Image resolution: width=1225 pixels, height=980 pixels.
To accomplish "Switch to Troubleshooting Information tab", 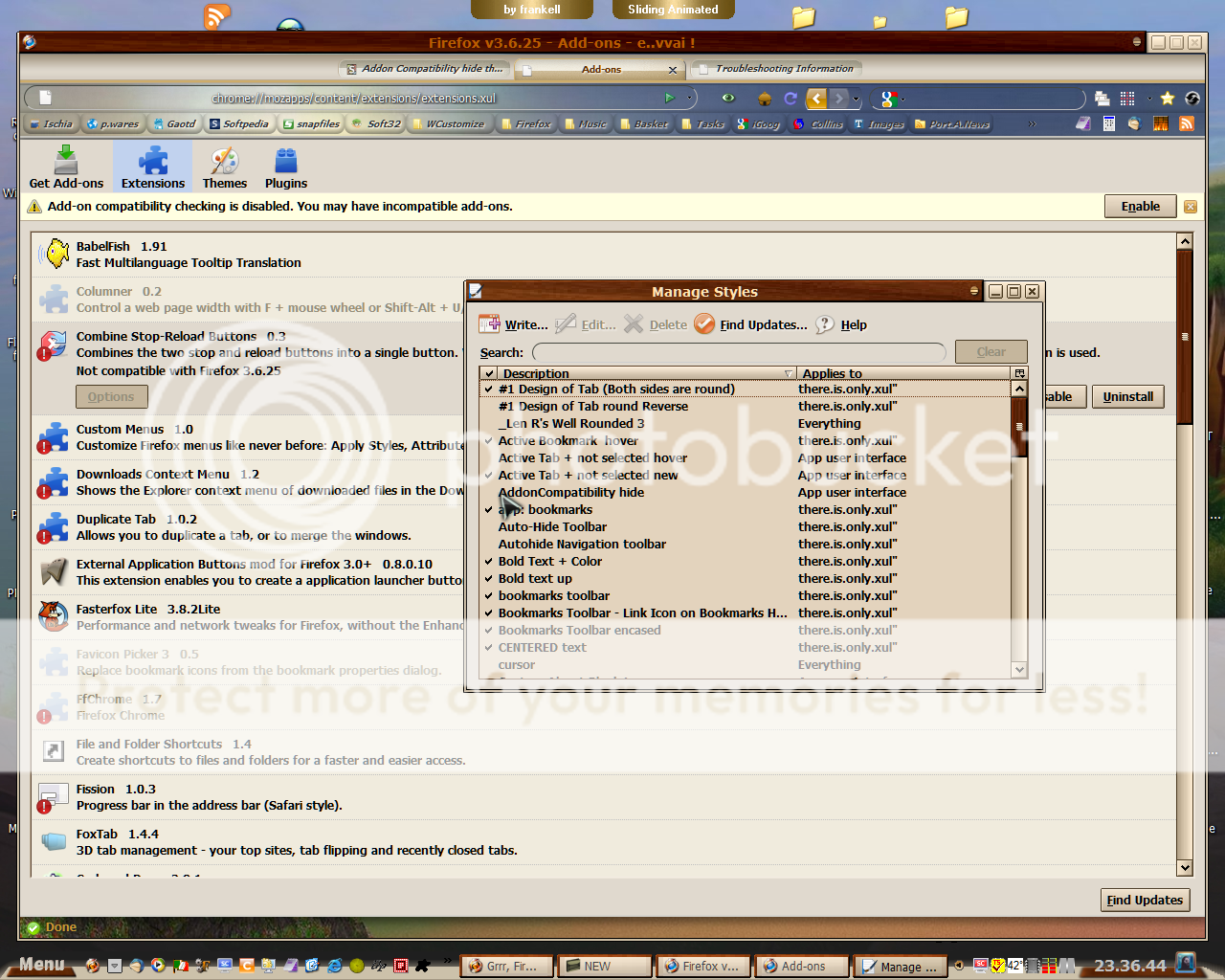I will (776, 69).
